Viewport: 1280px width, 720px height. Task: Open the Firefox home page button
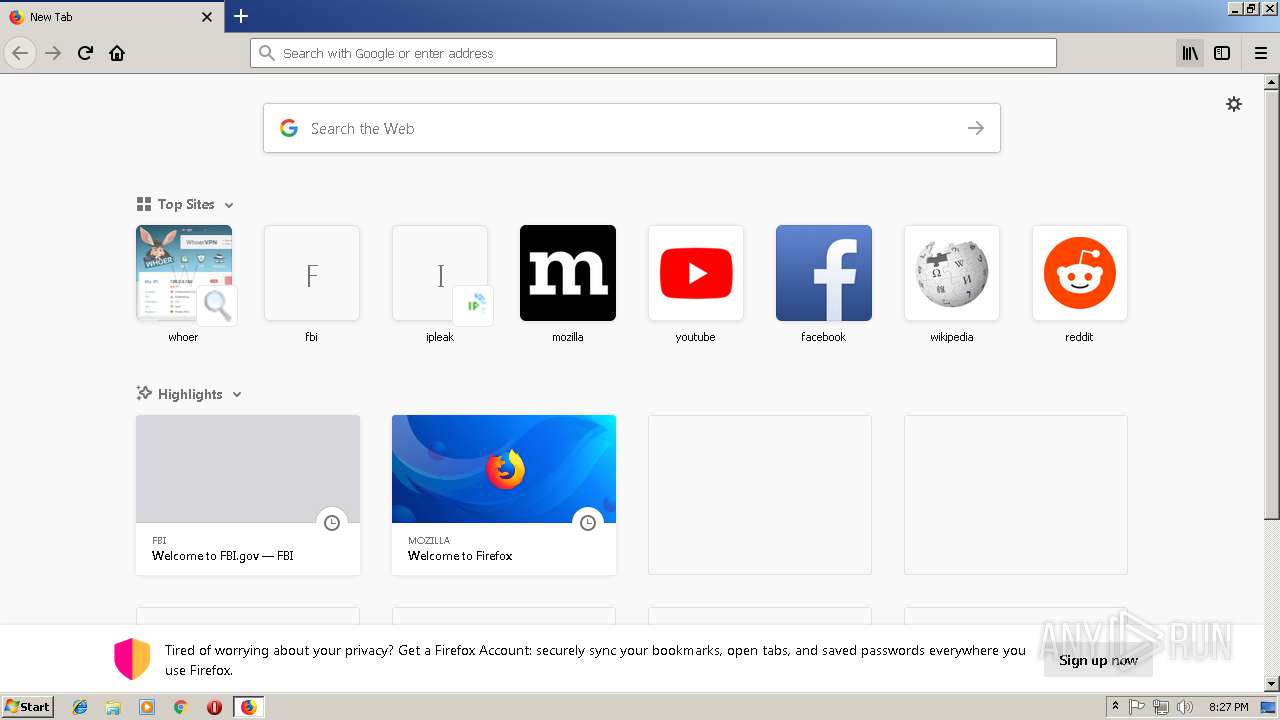click(x=117, y=53)
